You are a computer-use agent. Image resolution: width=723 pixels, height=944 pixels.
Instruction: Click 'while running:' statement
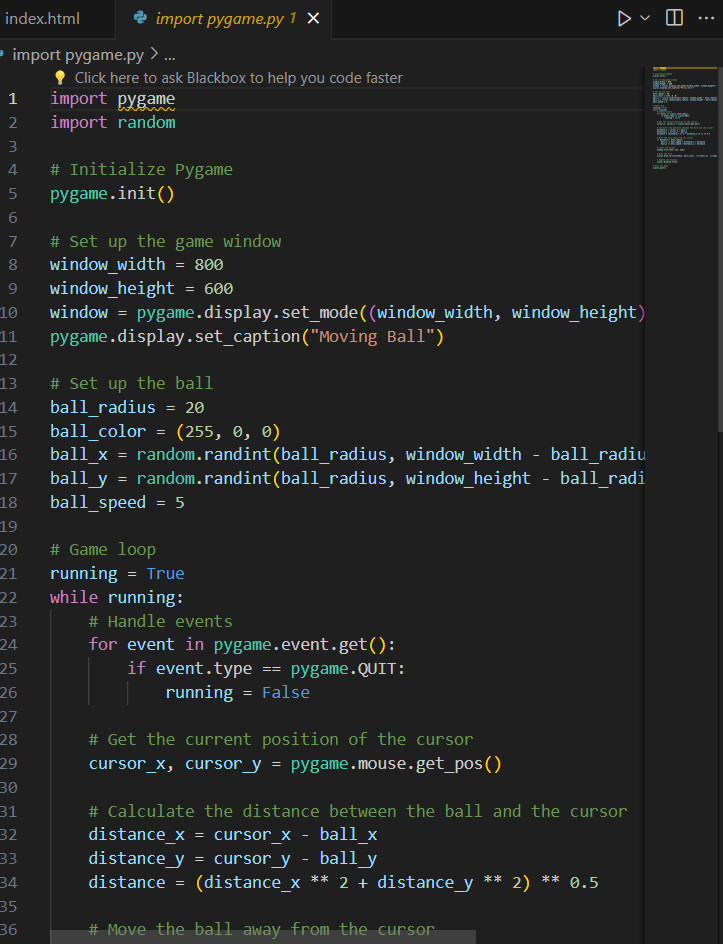click(117, 597)
